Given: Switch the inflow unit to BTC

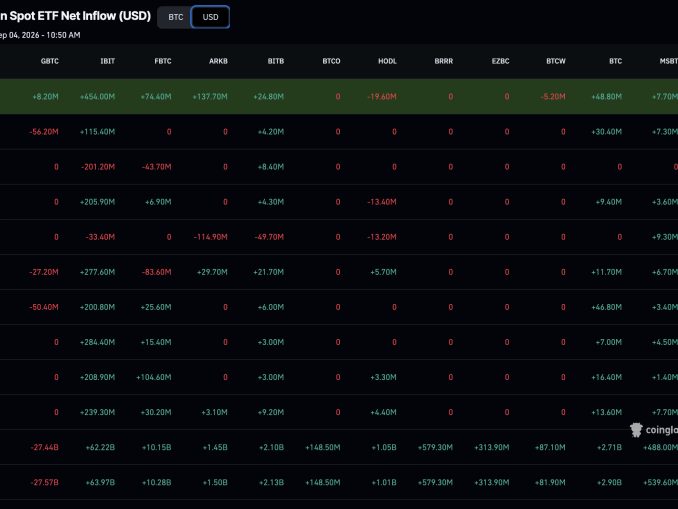Looking at the screenshot, I should pyautogui.click(x=175, y=17).
